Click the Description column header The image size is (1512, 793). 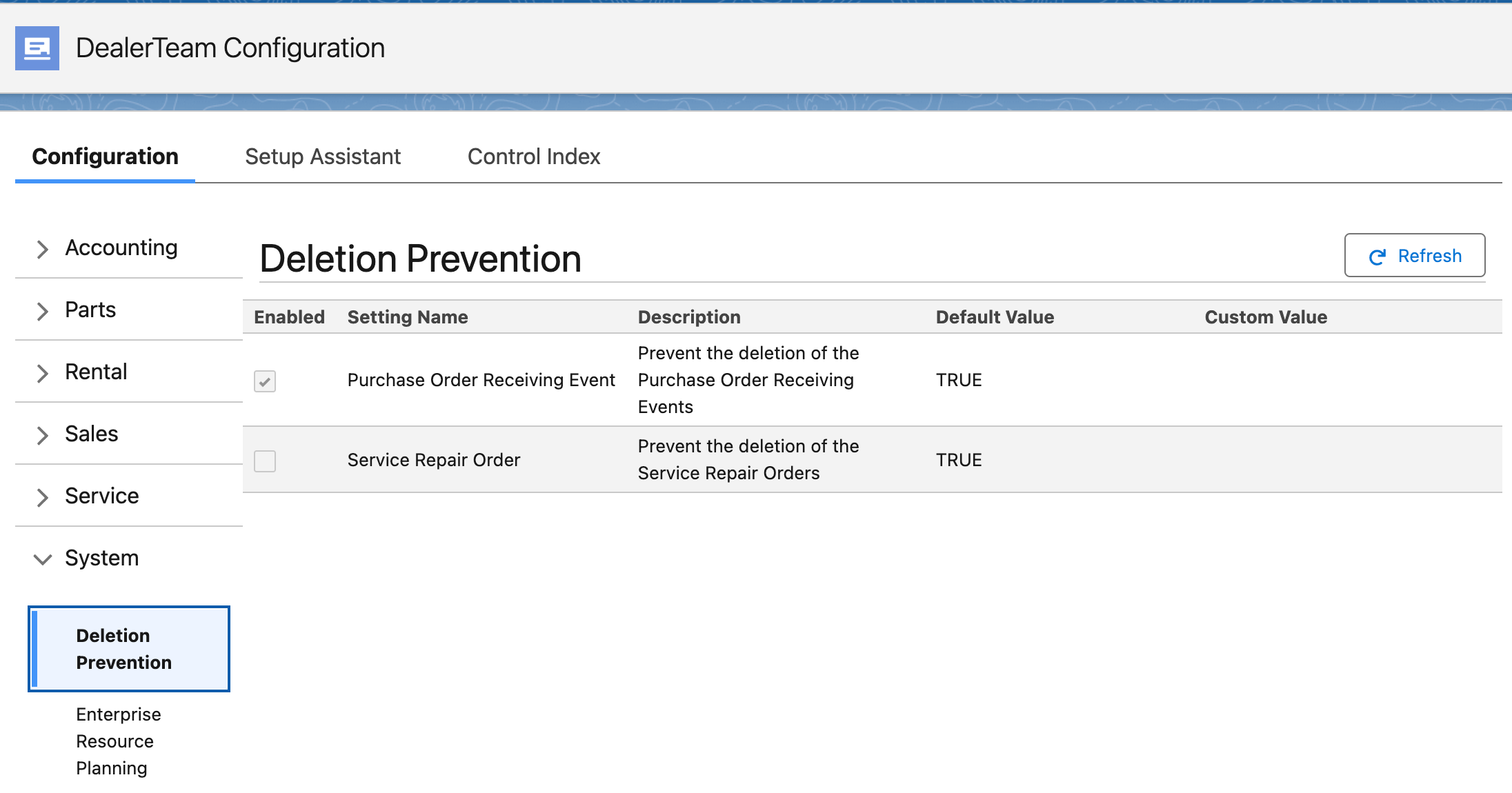[689, 317]
